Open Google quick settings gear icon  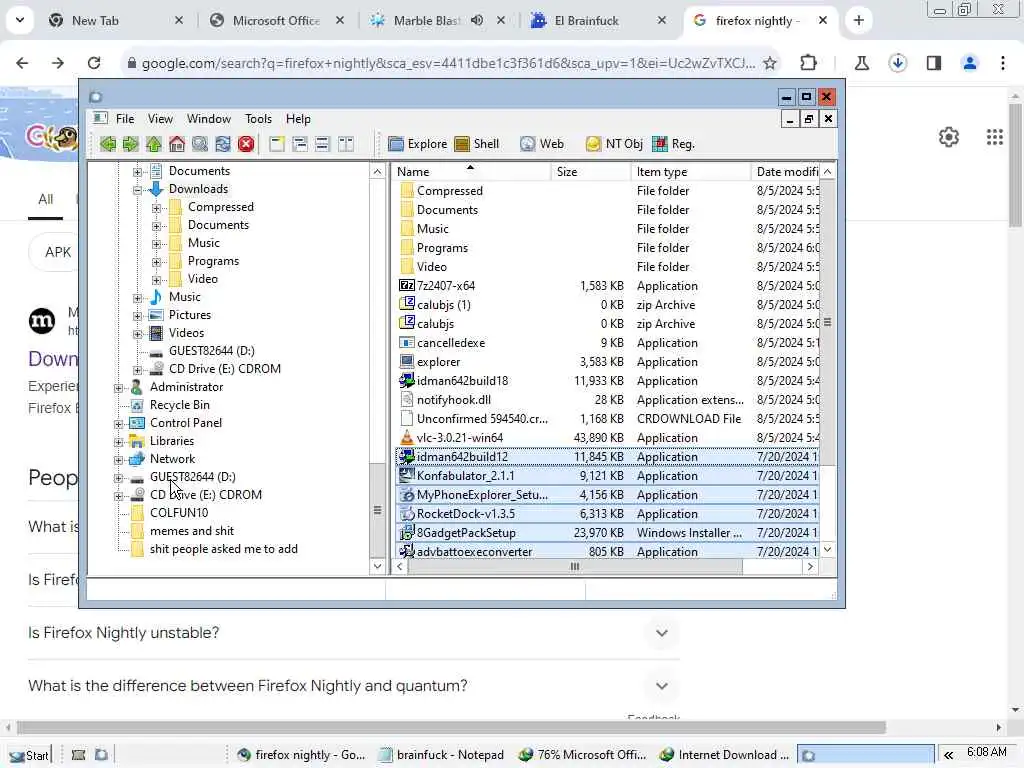949,137
